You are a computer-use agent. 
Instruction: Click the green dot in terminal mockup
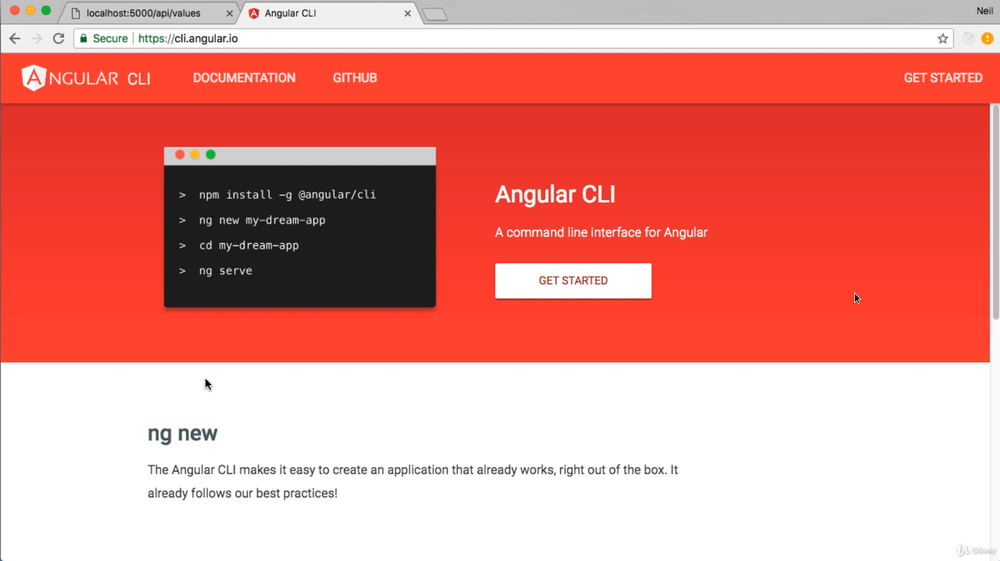pos(210,155)
